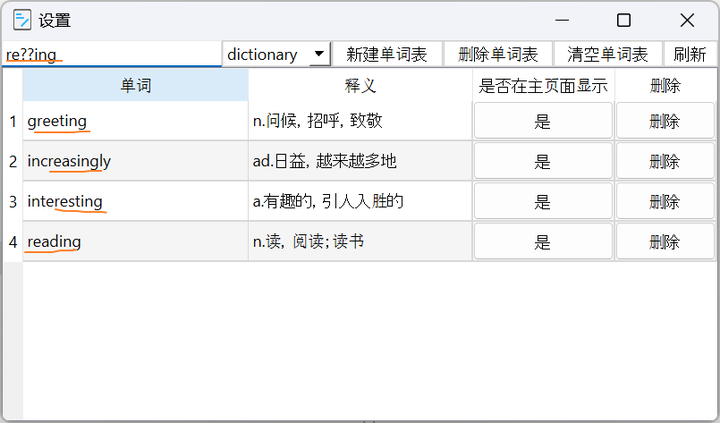
Task: Toggle main page display for interesting
Action: click(542, 201)
